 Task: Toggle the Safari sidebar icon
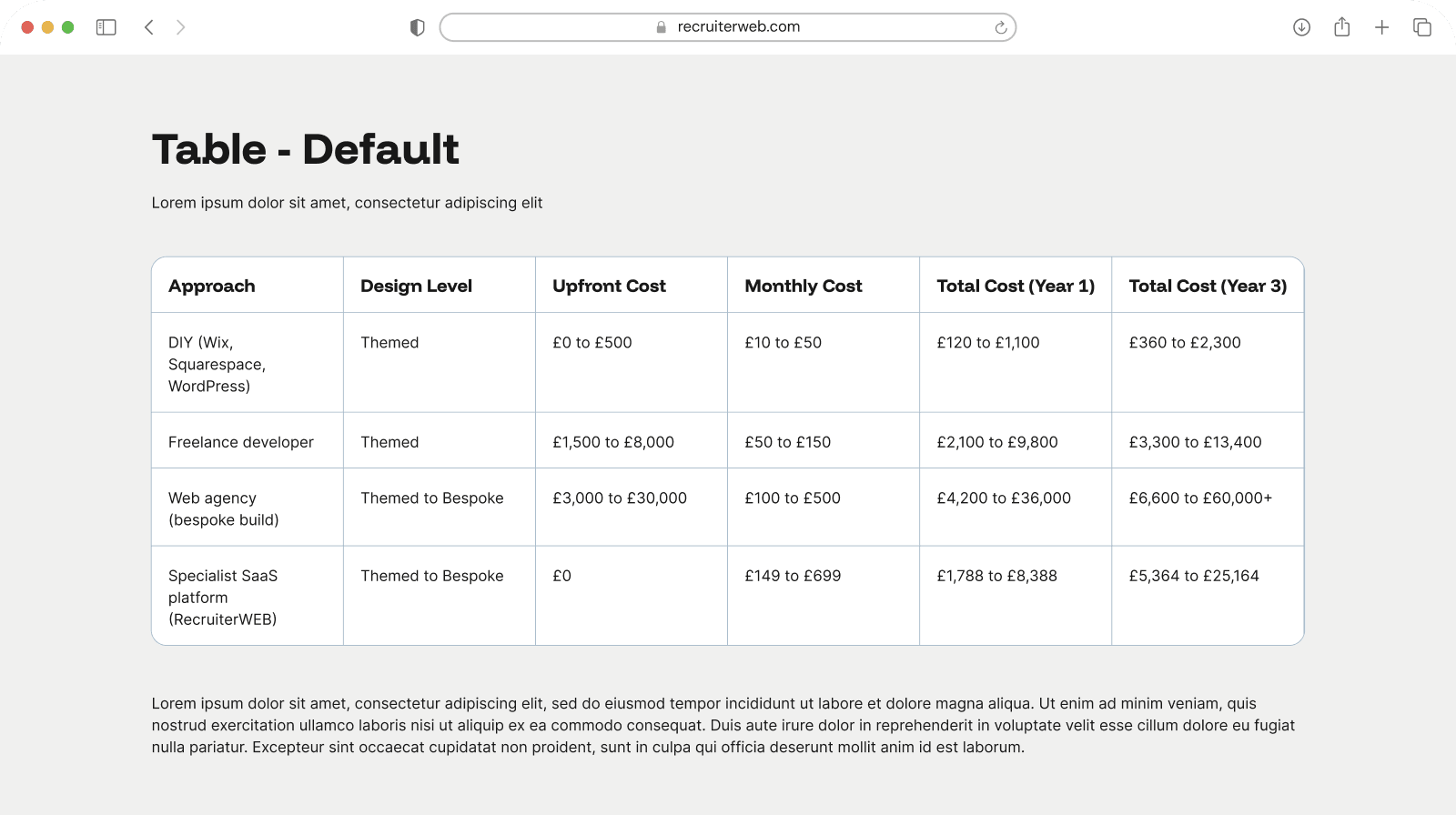click(x=106, y=27)
